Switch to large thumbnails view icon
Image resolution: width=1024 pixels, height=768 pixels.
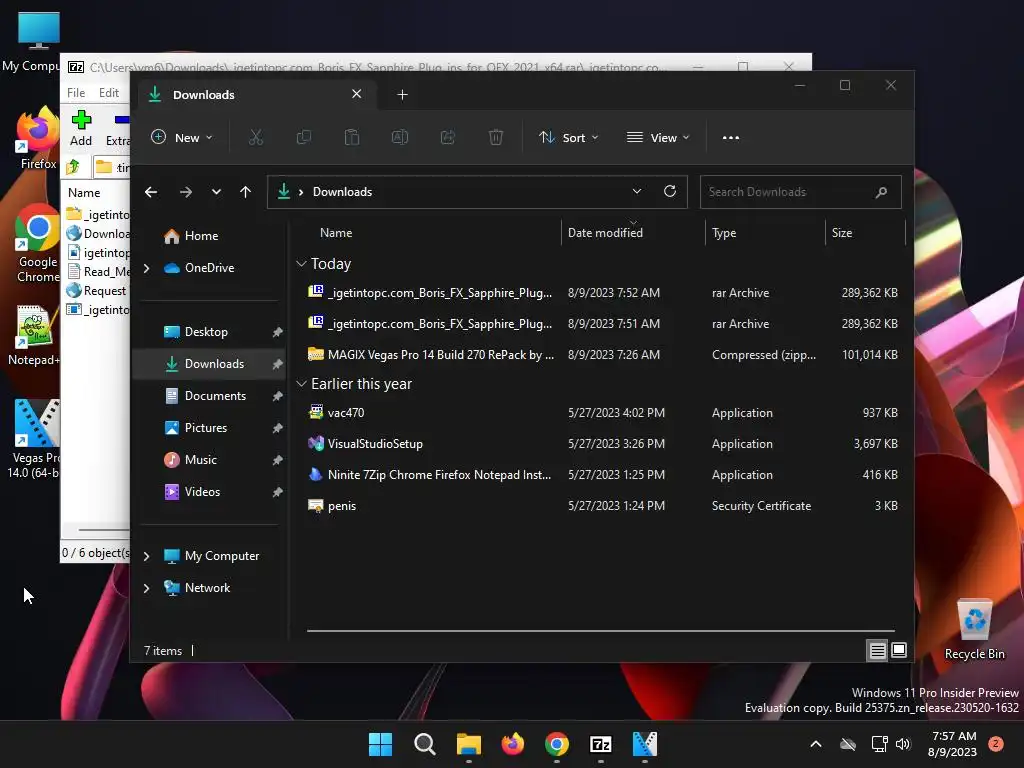[x=899, y=650]
